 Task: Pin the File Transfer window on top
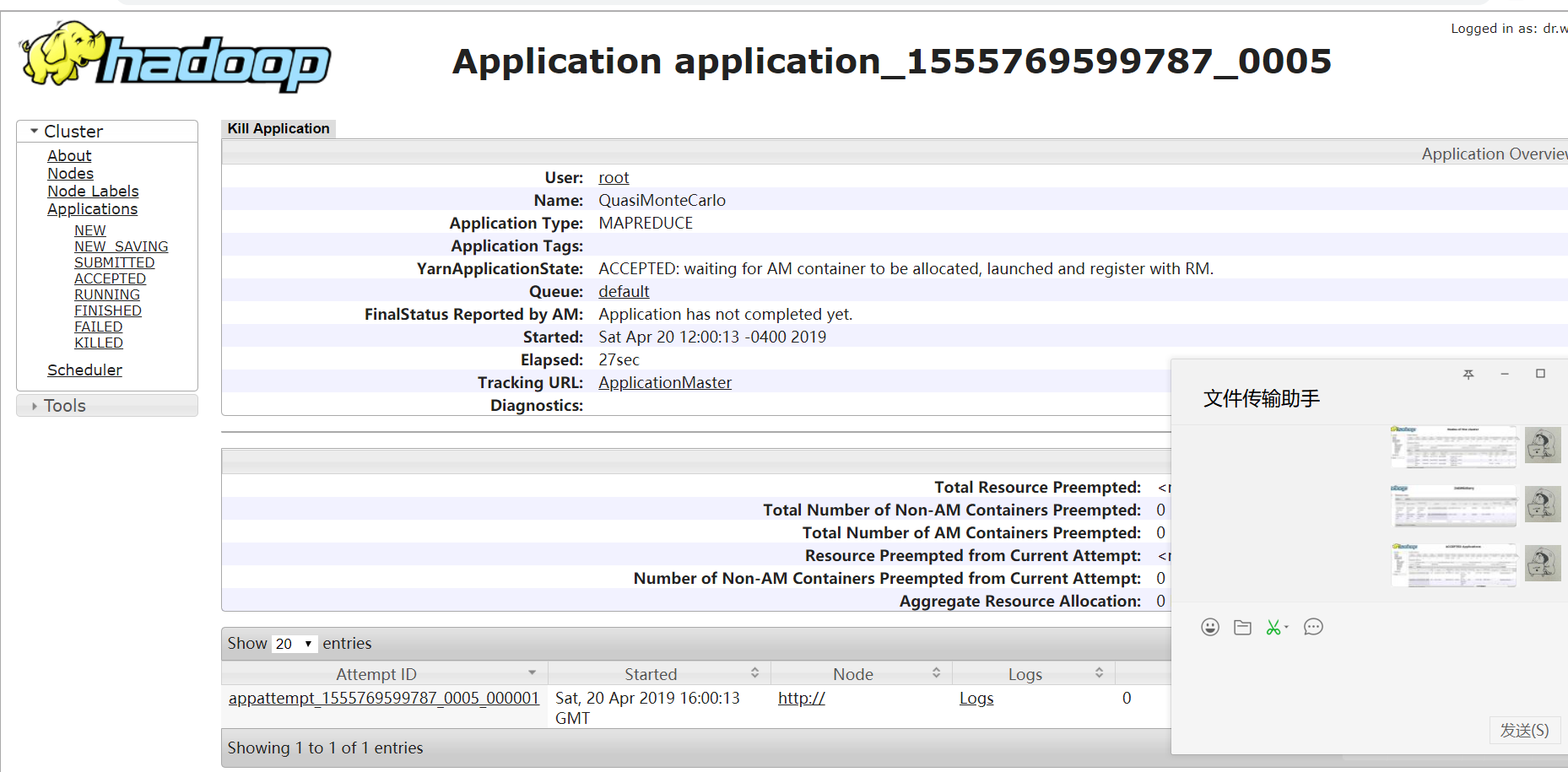click(x=1468, y=374)
